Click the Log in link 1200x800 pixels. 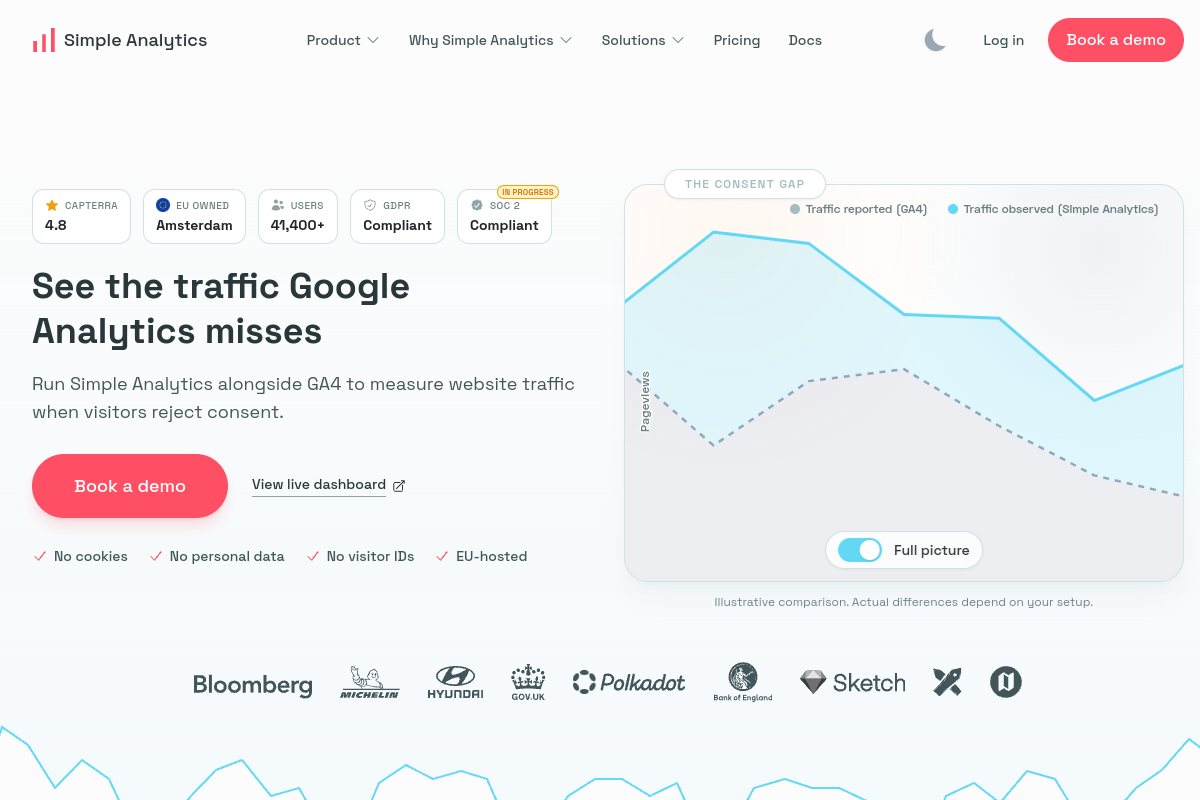pyautogui.click(x=1003, y=40)
